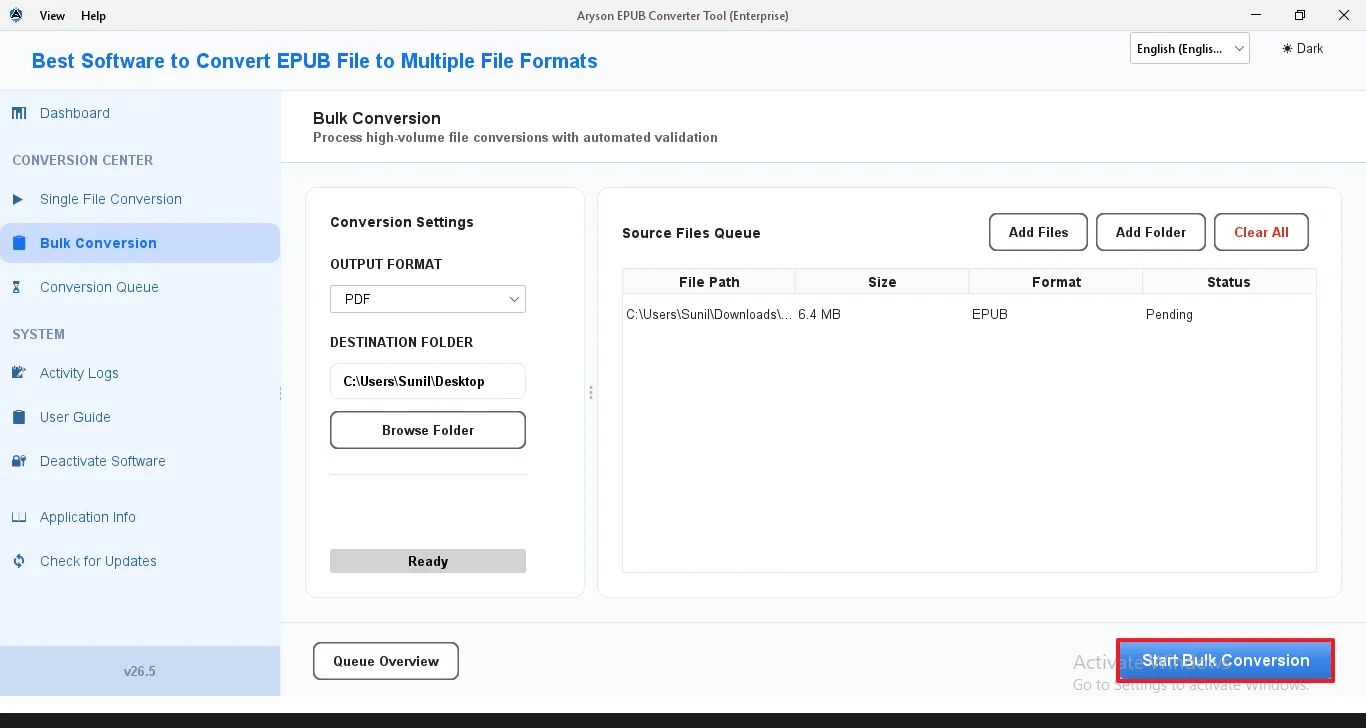Open the Output Format PDF dropdown

click(x=428, y=299)
